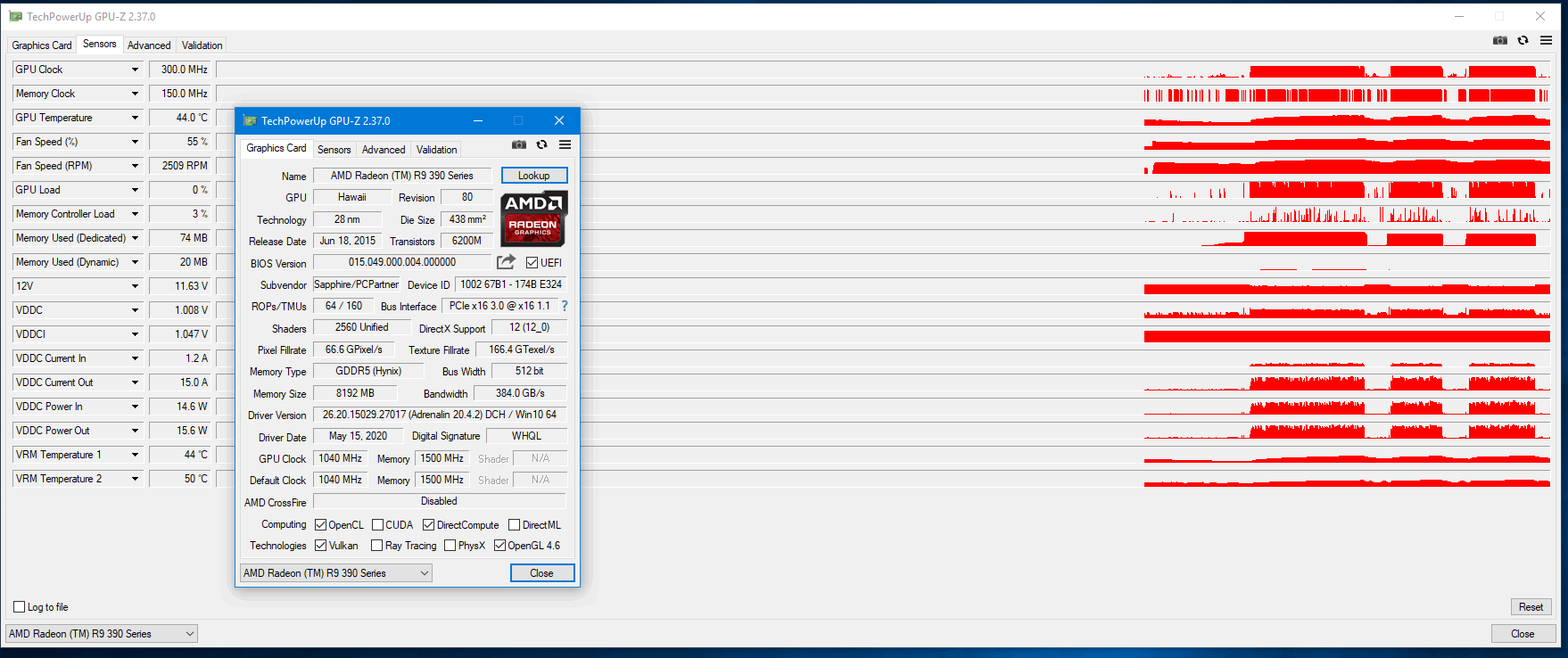Image resolution: width=1568 pixels, height=658 pixels.
Task: Refresh data using refresh icon in front GPU-Z window
Action: (541, 144)
